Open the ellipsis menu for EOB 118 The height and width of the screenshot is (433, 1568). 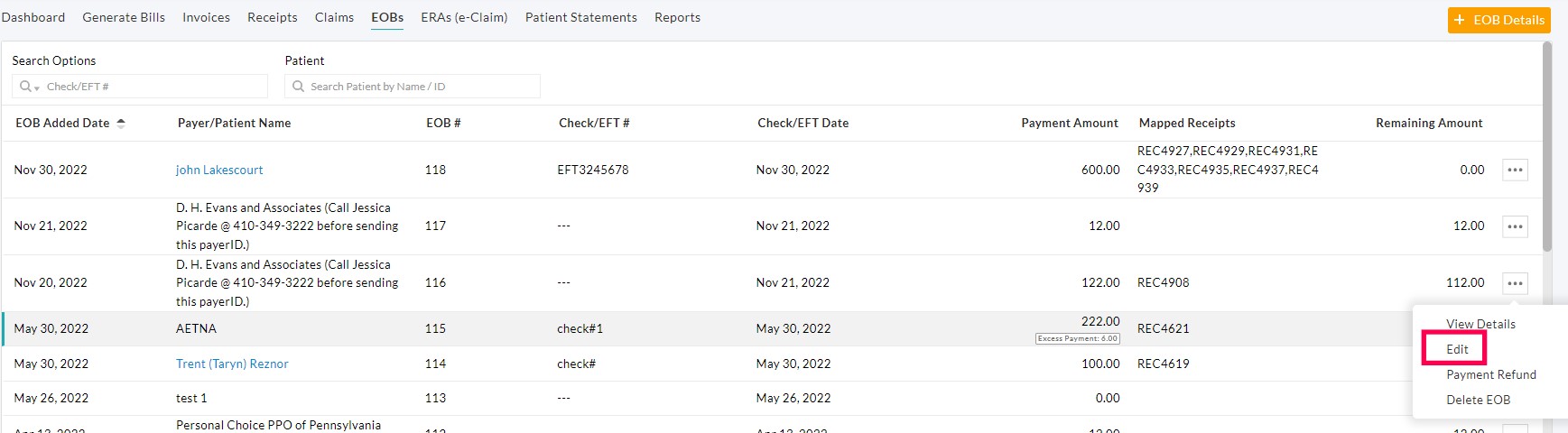[x=1515, y=170]
